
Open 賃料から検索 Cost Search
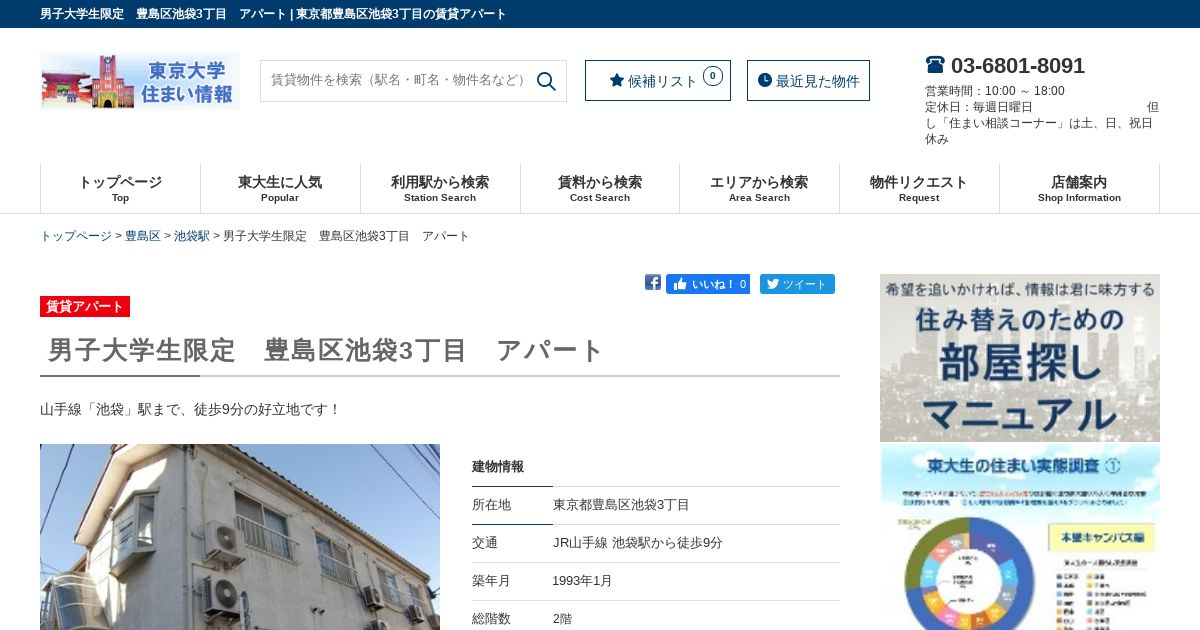tap(600, 188)
